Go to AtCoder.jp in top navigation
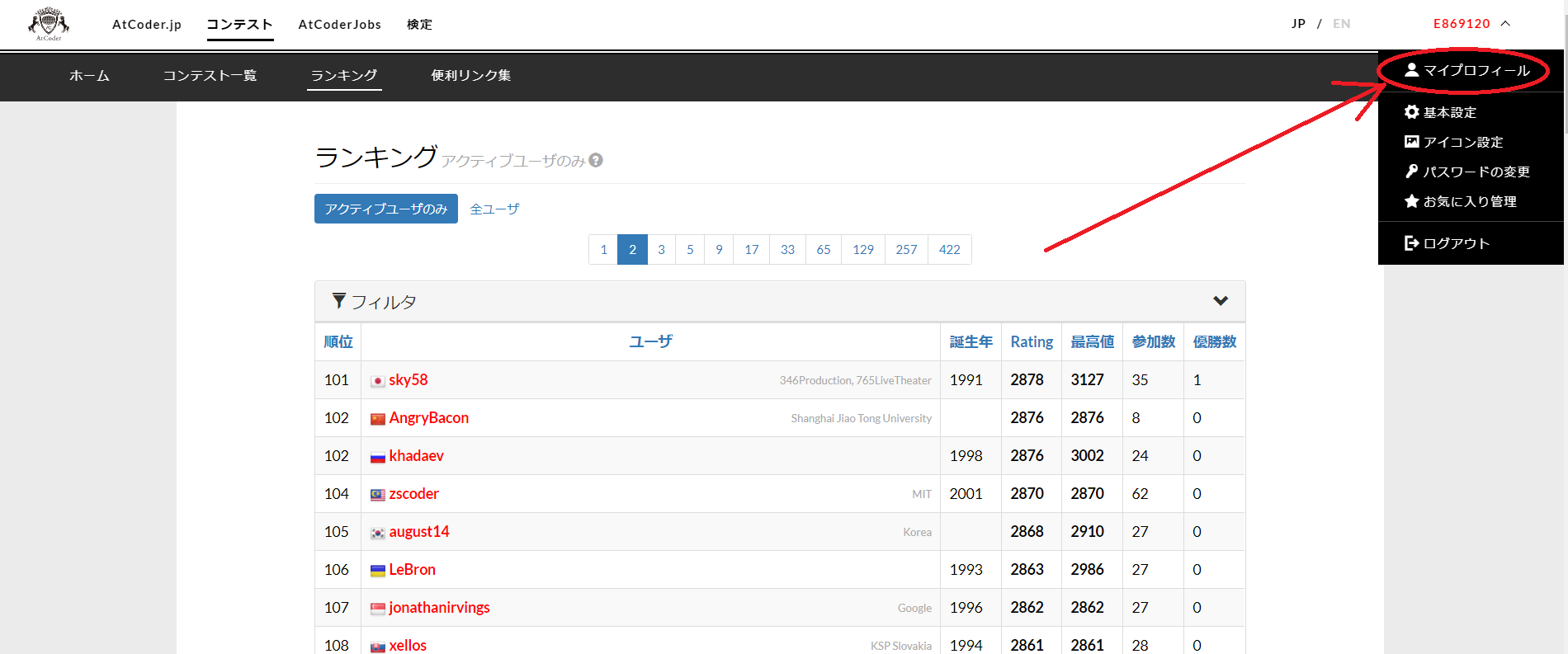The image size is (1568, 654). [147, 24]
